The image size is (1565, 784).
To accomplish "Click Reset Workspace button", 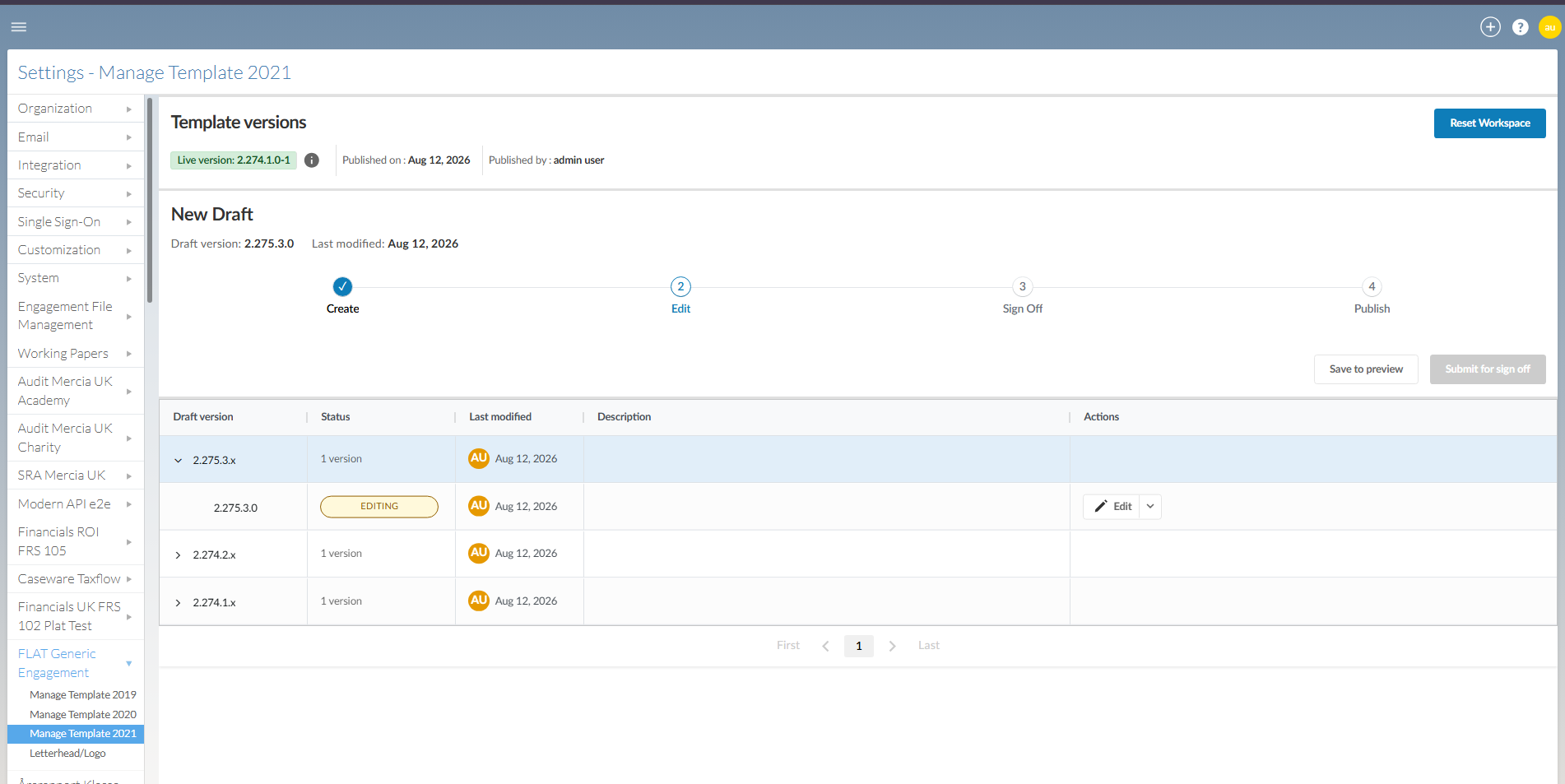I will pyautogui.click(x=1489, y=123).
